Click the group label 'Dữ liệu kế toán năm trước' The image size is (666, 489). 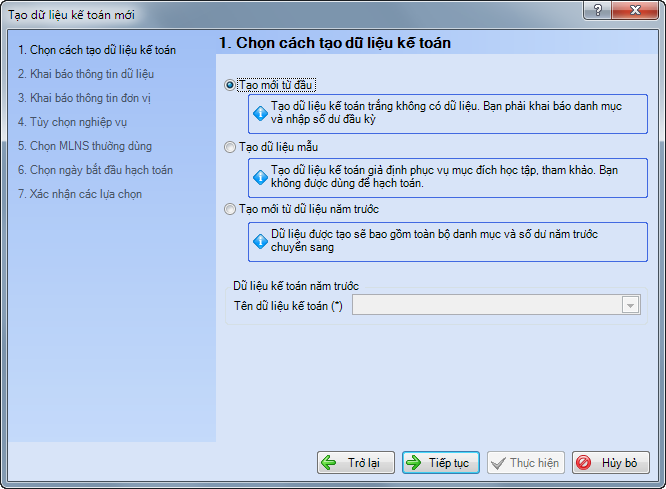(296, 286)
